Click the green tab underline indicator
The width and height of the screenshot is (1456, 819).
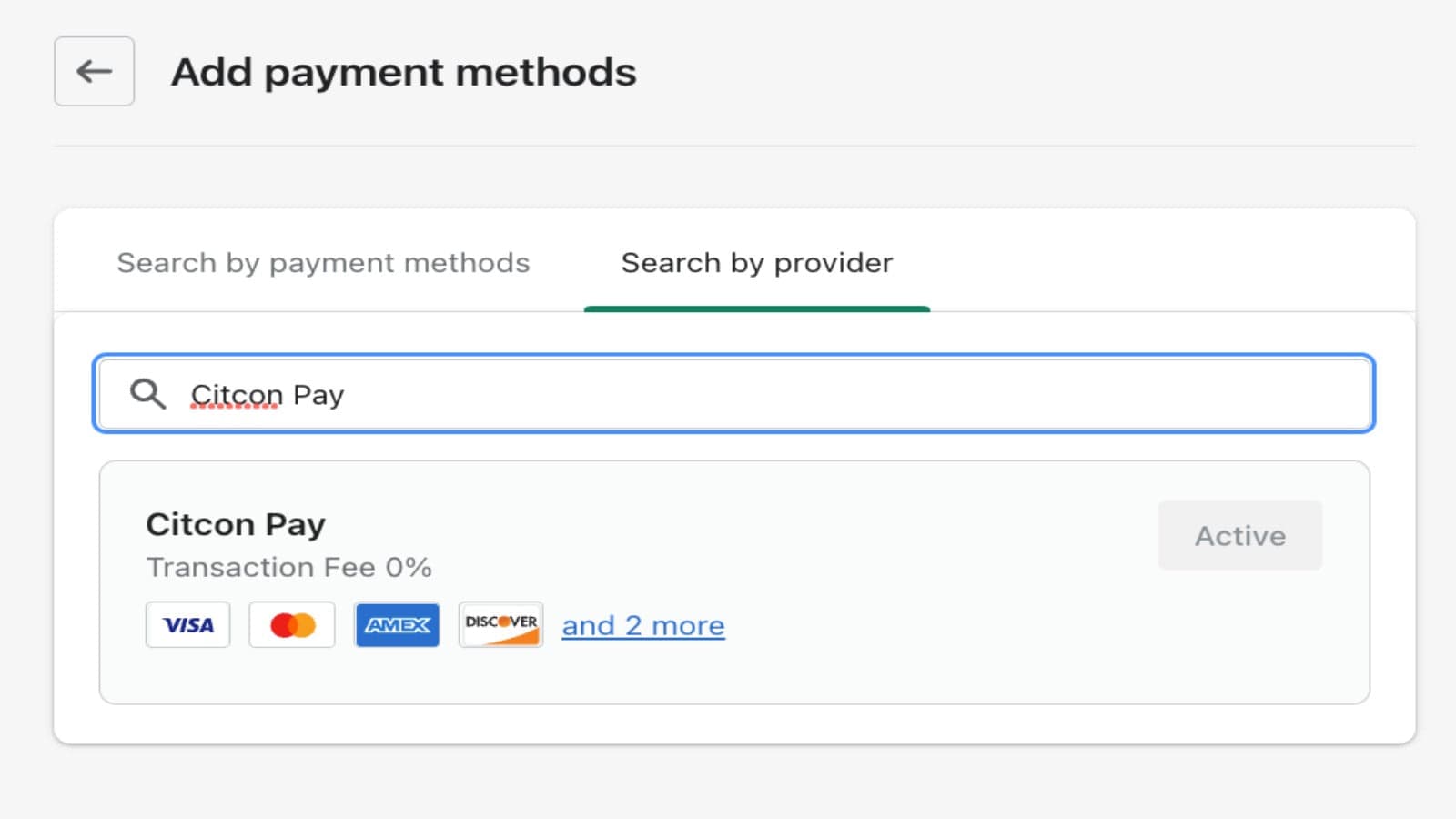(x=757, y=309)
